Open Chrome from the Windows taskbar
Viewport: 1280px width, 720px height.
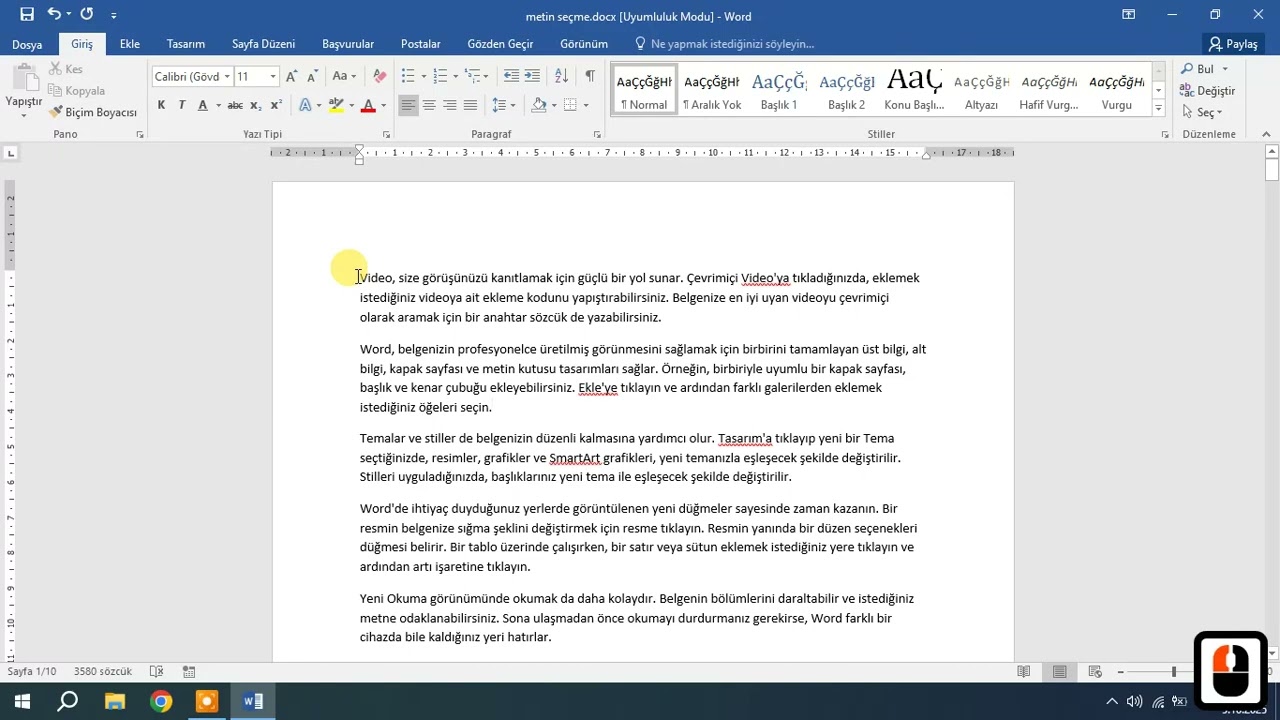pyautogui.click(x=161, y=701)
